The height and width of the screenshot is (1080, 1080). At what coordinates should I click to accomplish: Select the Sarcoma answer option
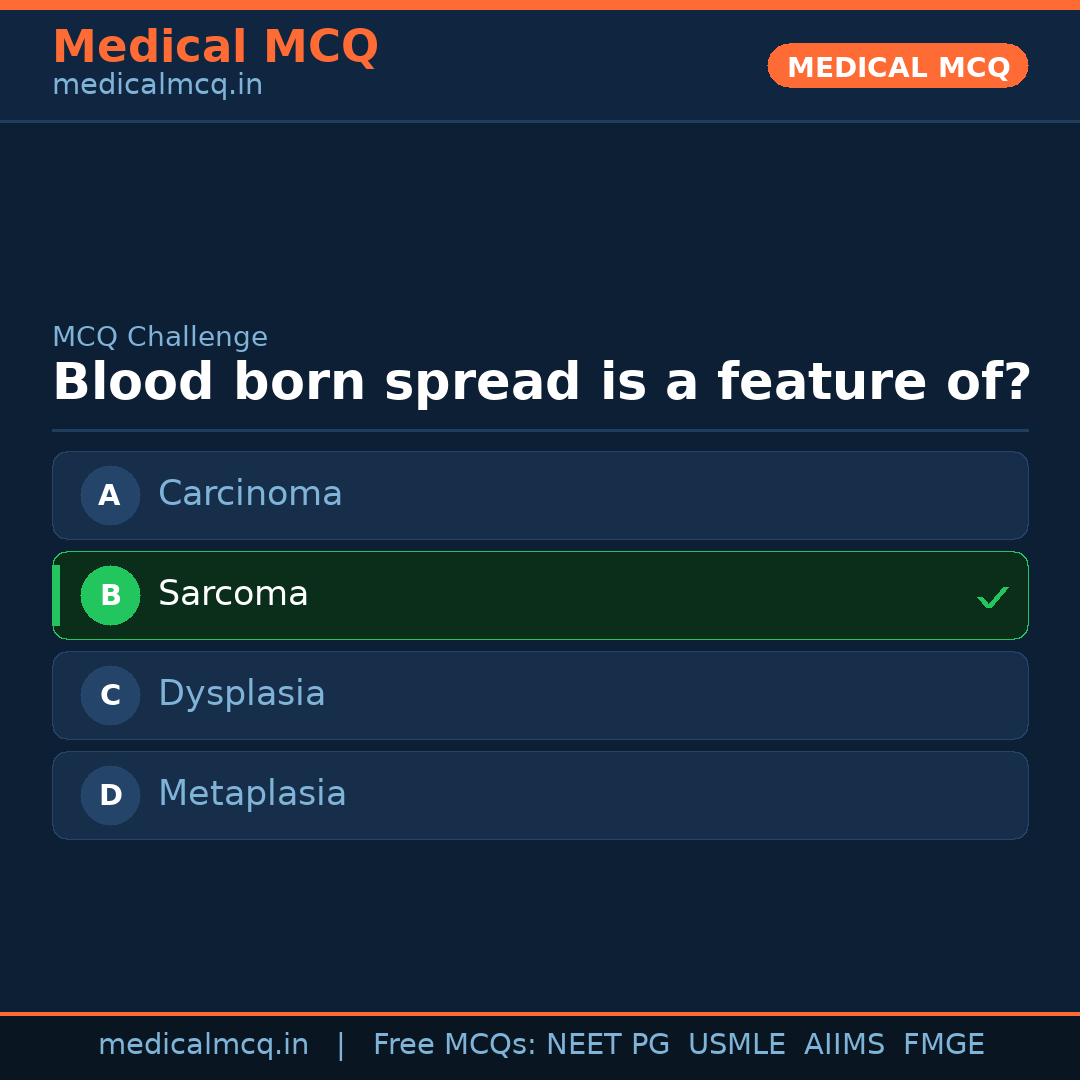540,595
